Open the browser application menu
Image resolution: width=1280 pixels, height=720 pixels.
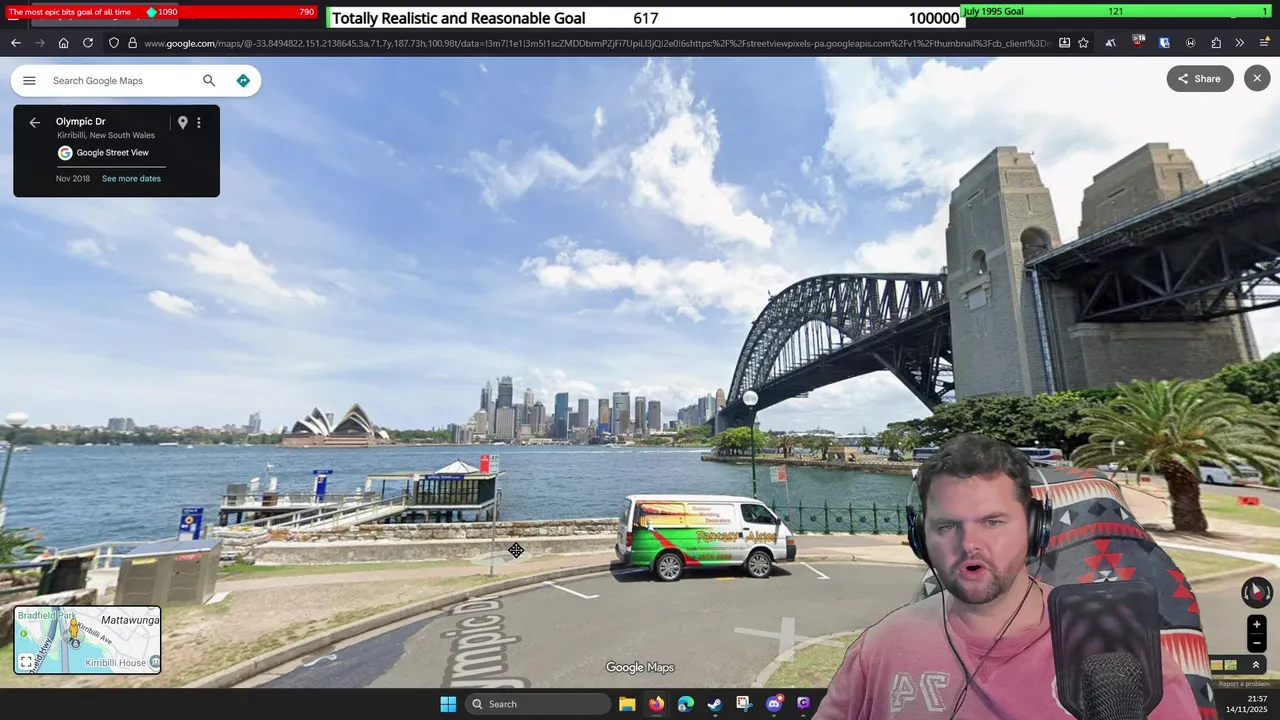(x=1264, y=43)
